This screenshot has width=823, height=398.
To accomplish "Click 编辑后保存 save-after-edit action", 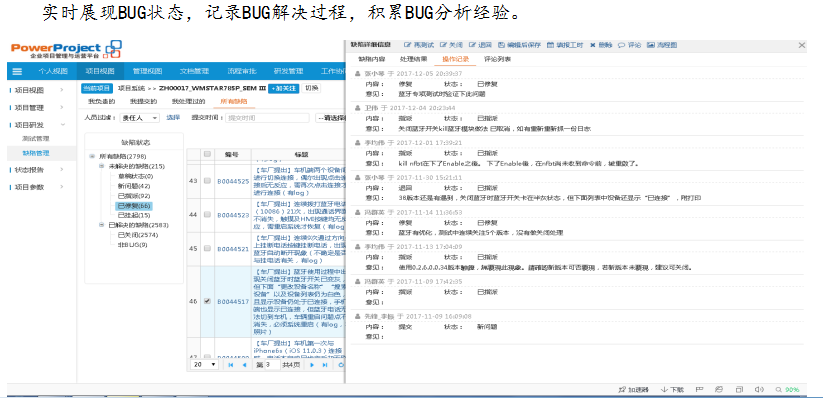I will point(519,46).
